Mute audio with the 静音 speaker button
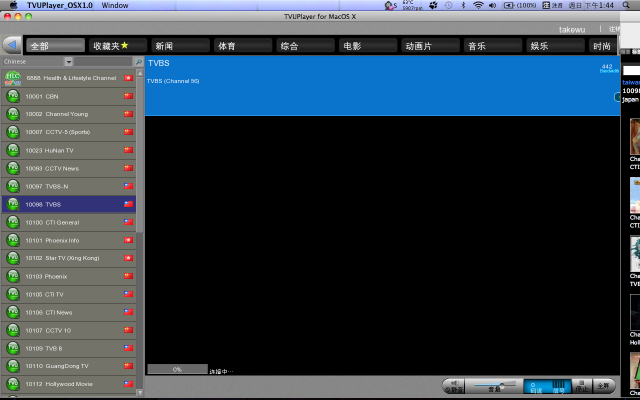The width and height of the screenshot is (640, 400). point(454,386)
